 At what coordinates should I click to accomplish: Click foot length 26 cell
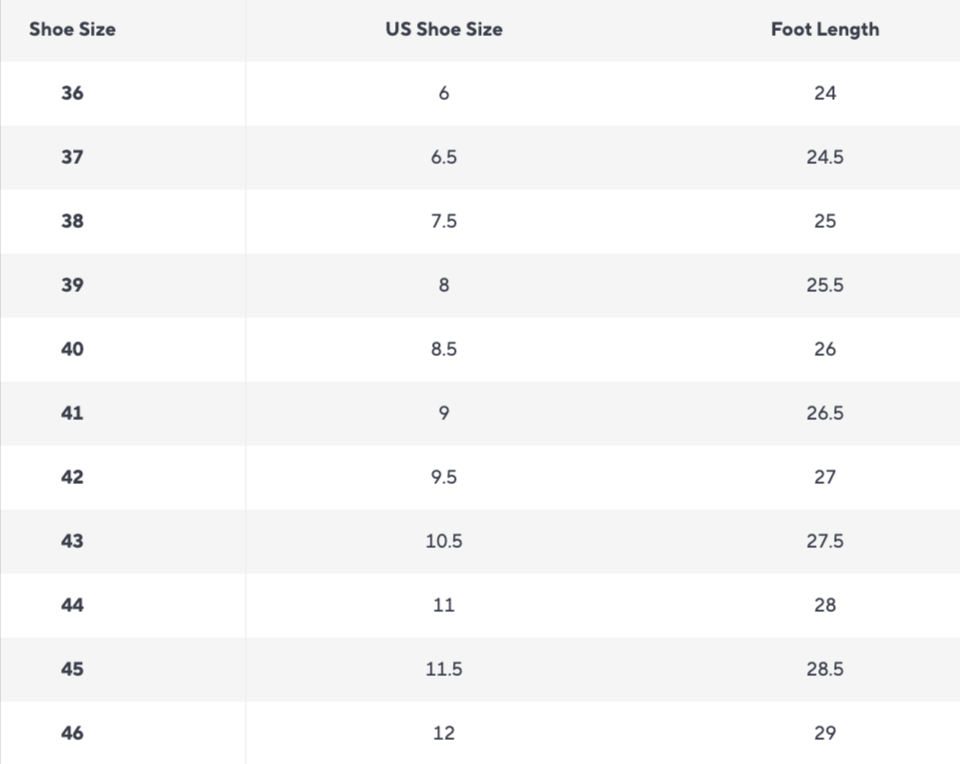(825, 349)
